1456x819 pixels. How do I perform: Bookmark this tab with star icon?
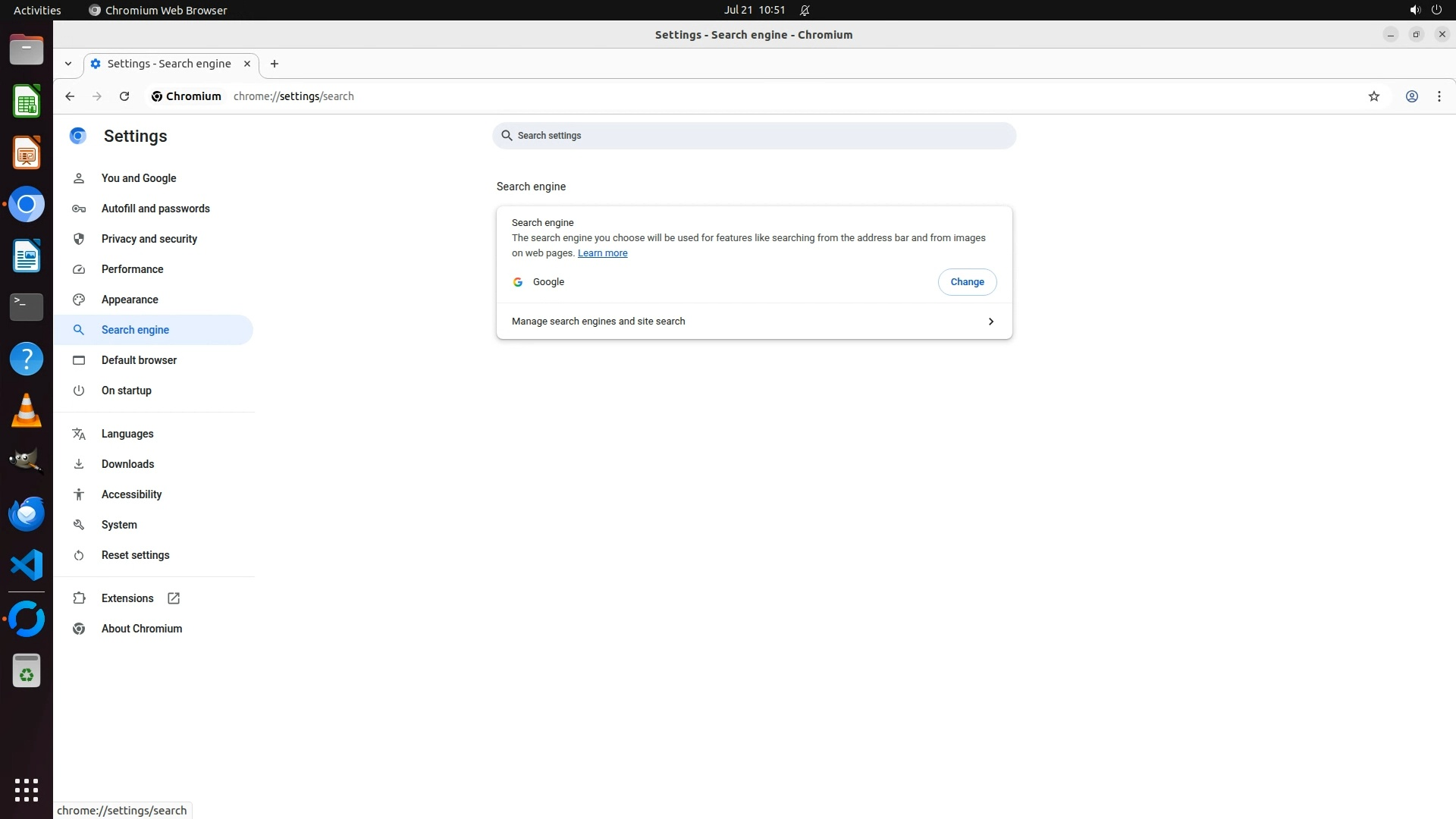click(1373, 96)
